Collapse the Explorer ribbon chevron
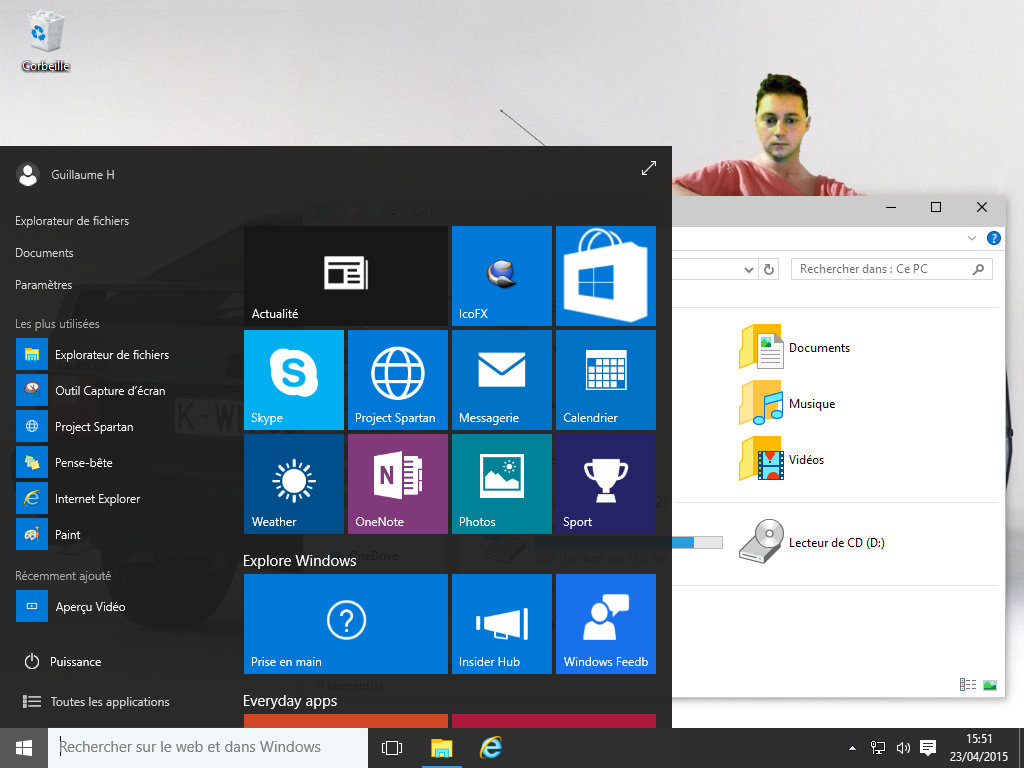 [971, 238]
